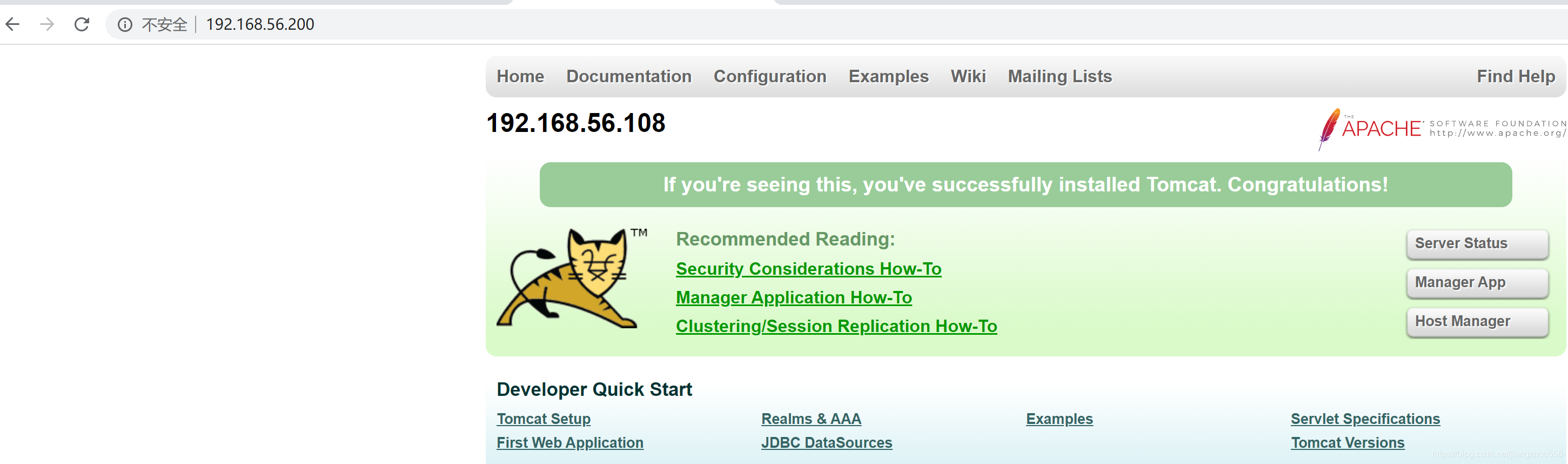Reload the page with refresh icon
Image resolution: width=1568 pixels, height=464 pixels.
click(82, 24)
